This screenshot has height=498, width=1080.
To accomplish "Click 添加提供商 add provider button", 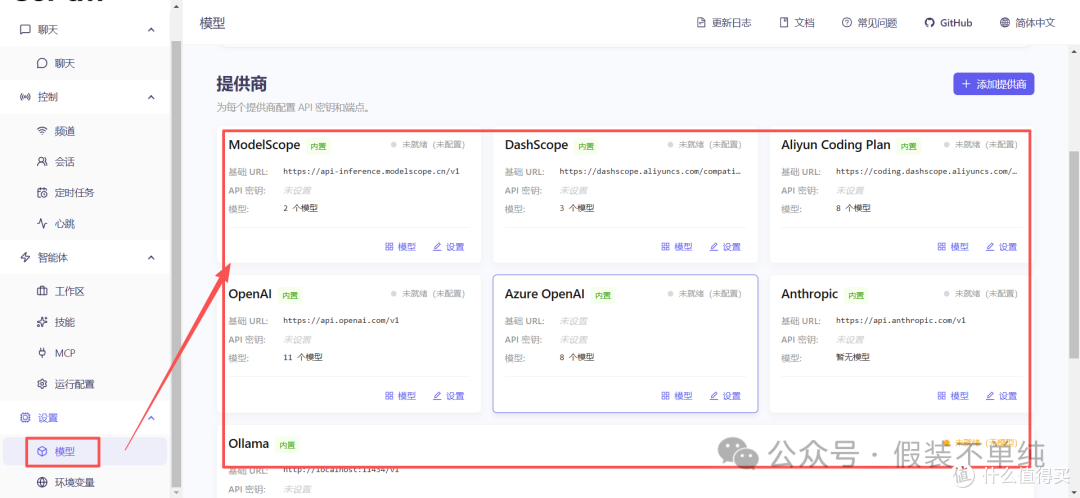I will (x=994, y=84).
